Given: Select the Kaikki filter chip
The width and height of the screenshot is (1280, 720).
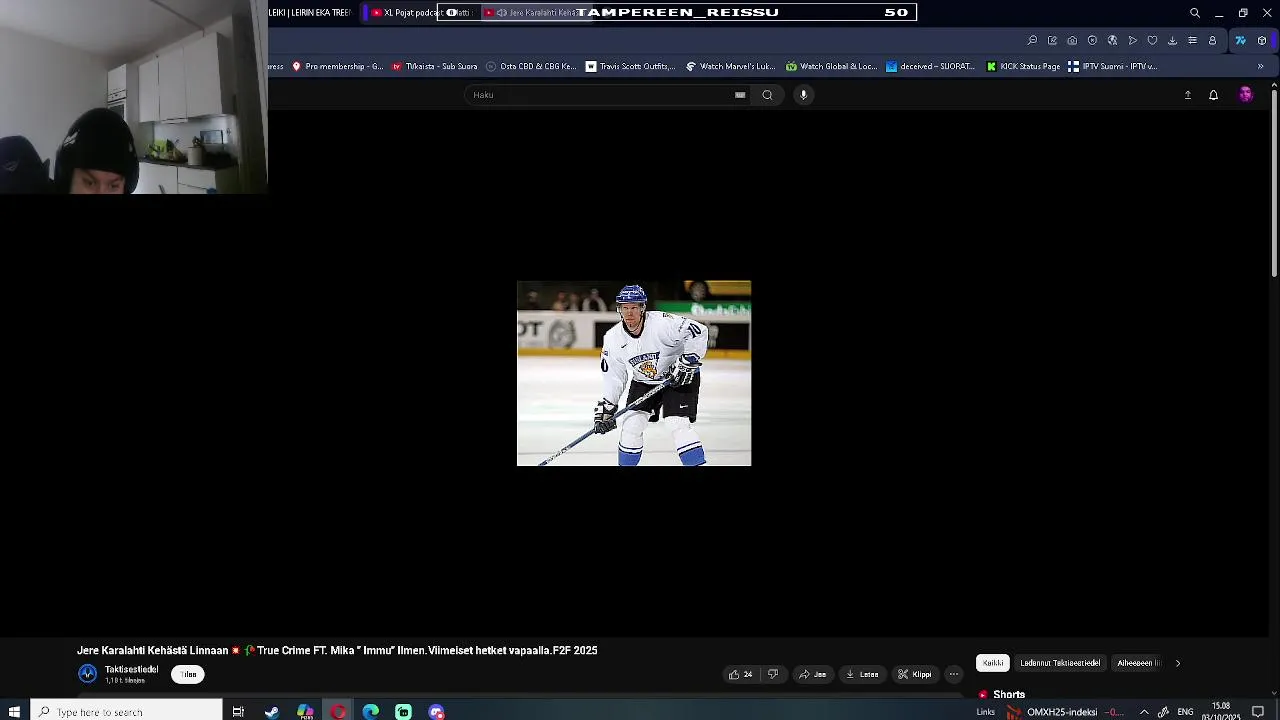Looking at the screenshot, I should 993,663.
